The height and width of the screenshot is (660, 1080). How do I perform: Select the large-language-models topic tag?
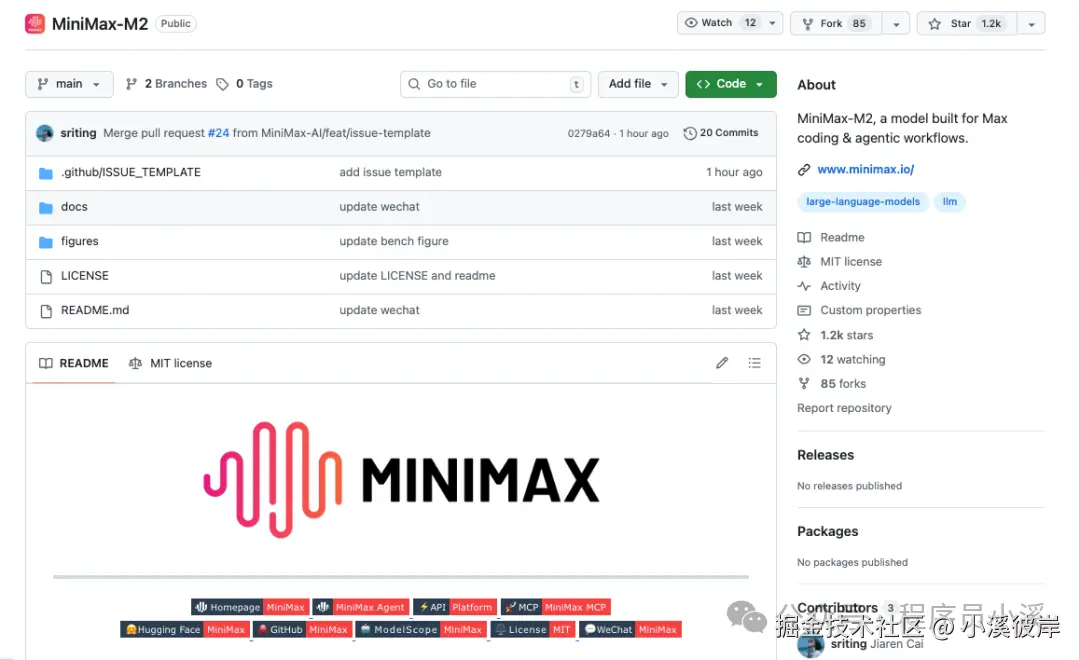tap(863, 202)
